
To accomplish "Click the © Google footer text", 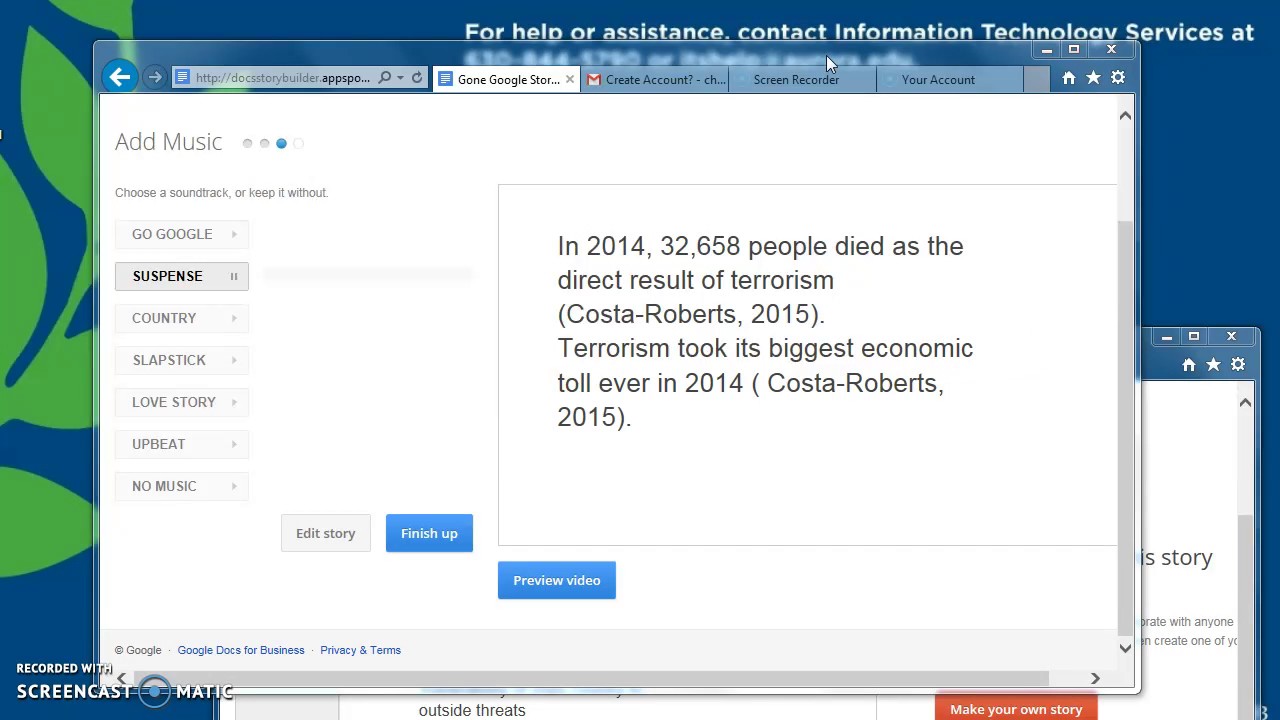I will (138, 650).
